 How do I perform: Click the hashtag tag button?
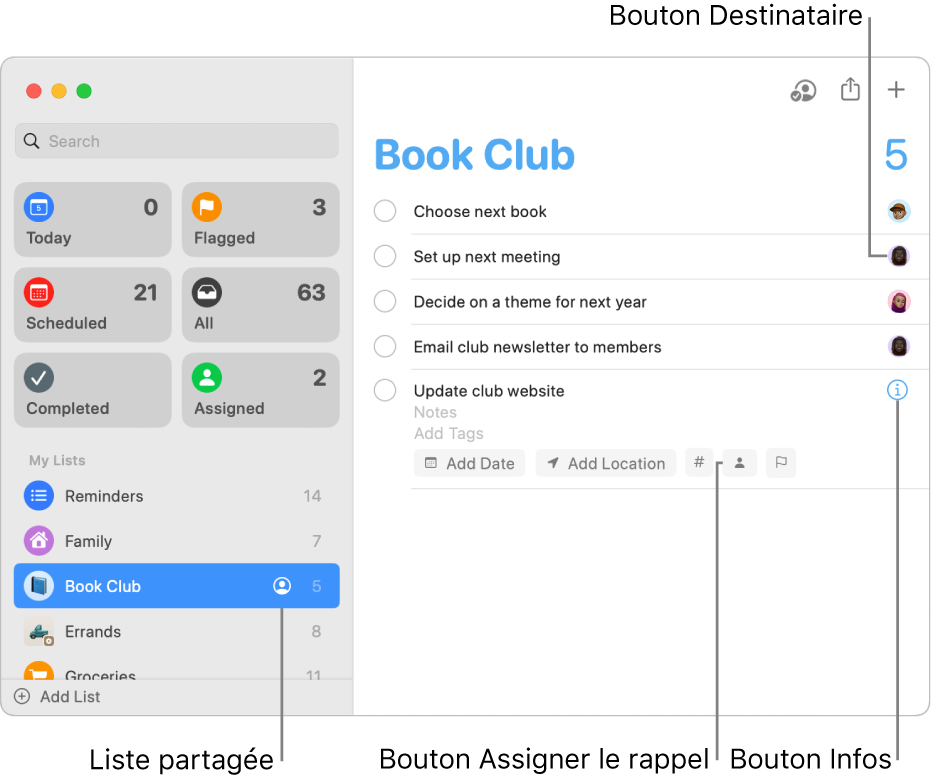coord(699,463)
